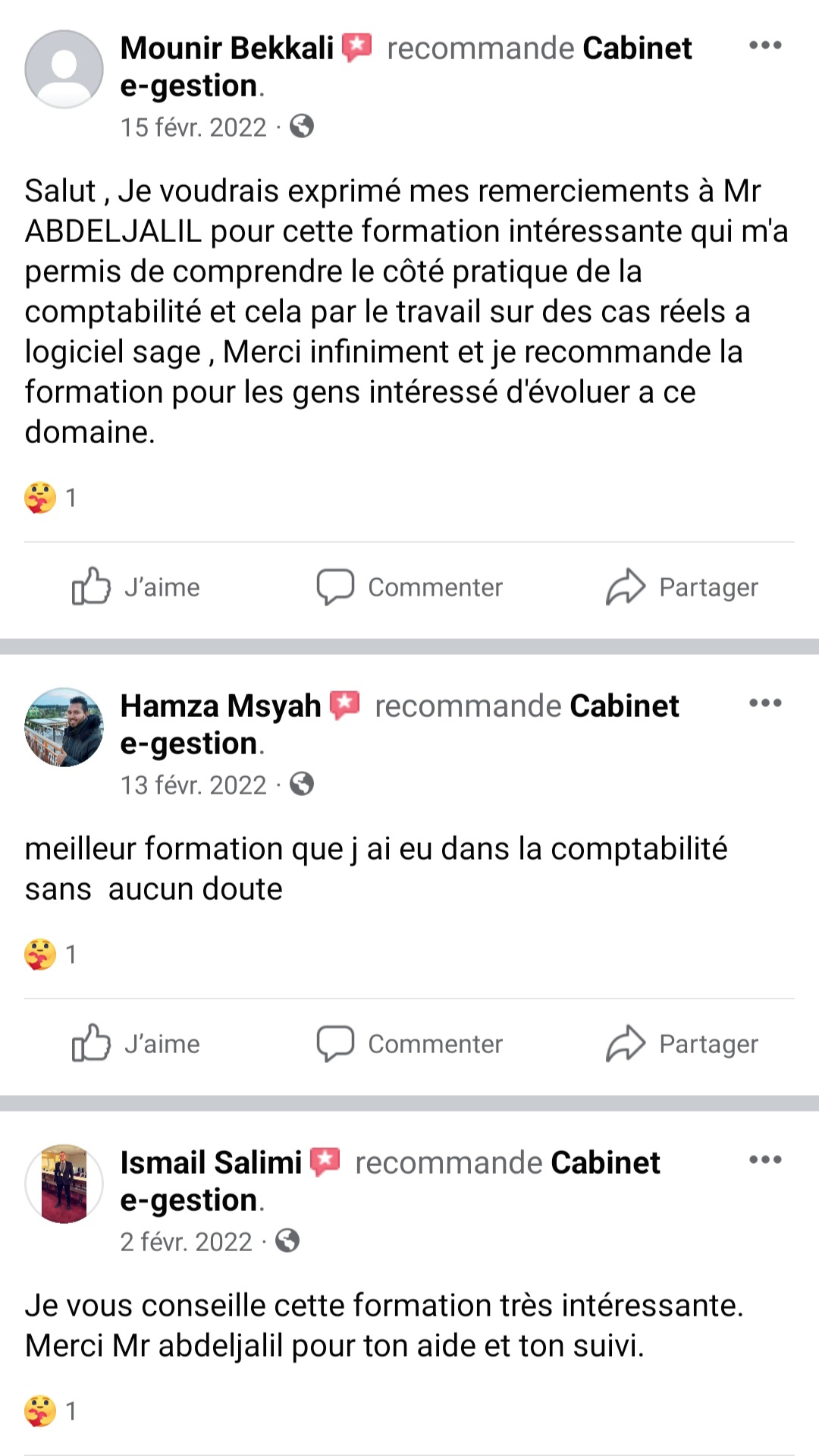View reaction emoji on Ismail Salimi's post
The width and height of the screenshot is (819, 1456).
pyautogui.click(x=40, y=1411)
